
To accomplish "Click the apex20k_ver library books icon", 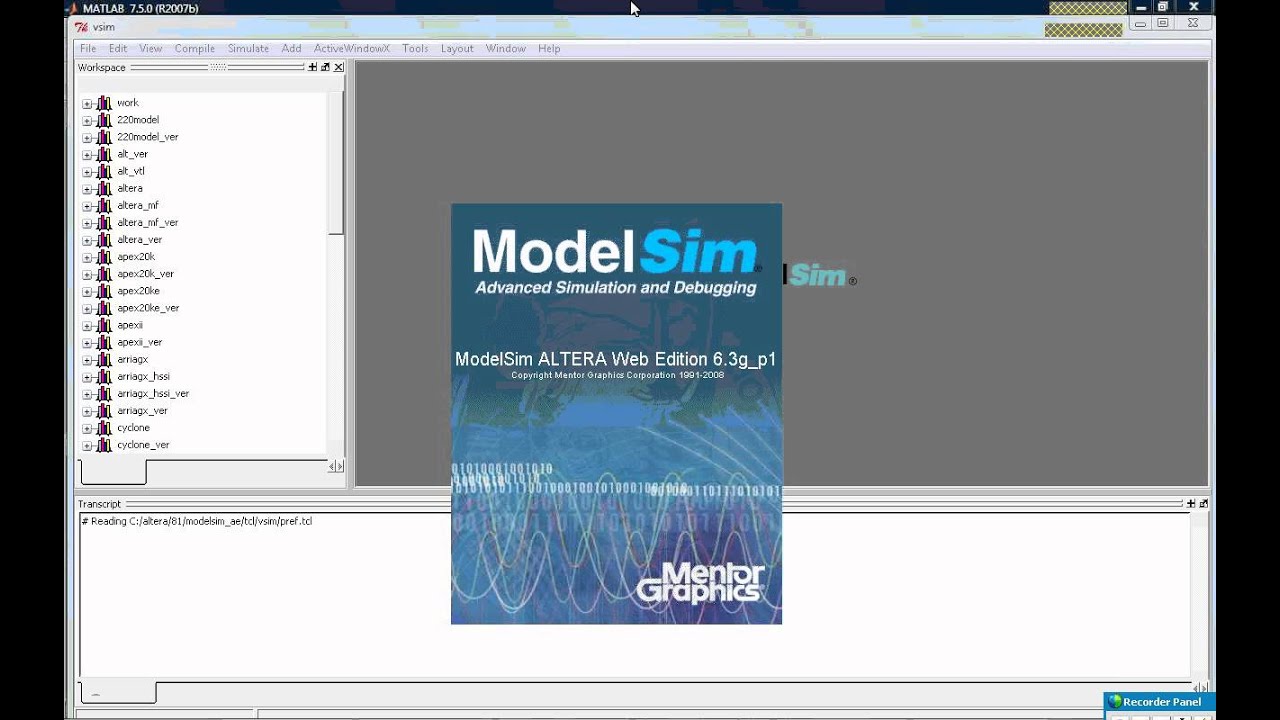I will point(104,274).
